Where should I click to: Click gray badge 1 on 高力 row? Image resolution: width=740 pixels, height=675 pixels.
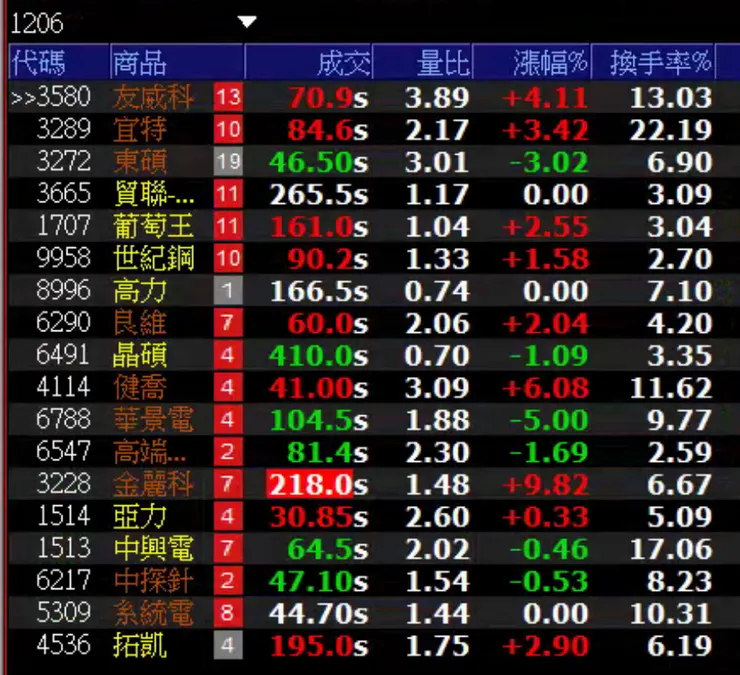tap(228, 290)
